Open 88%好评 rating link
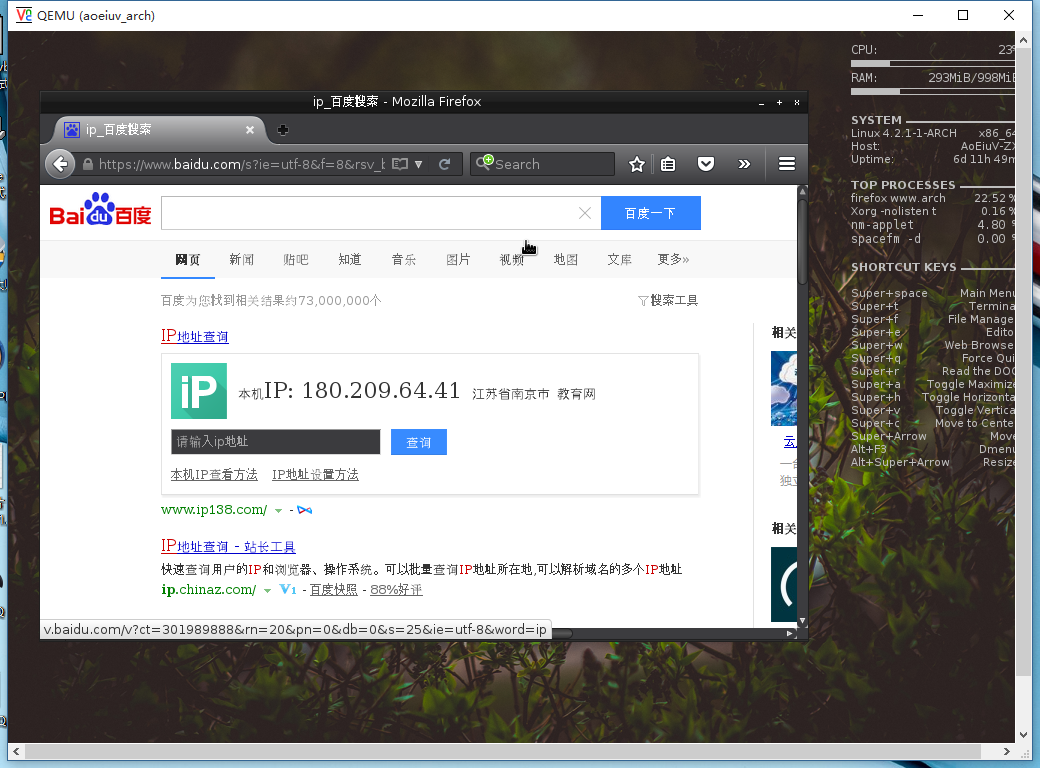This screenshot has width=1040, height=768. coord(396,590)
